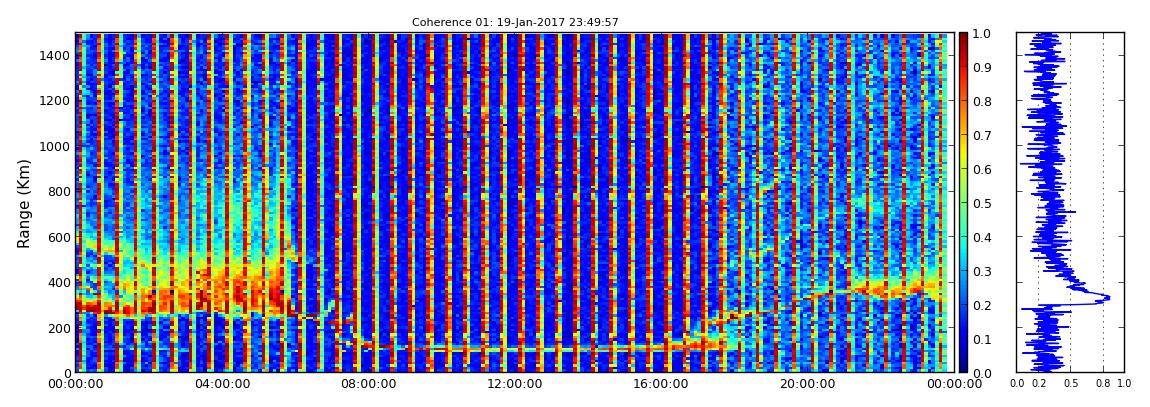1150x407 pixels.
Task: Click the colorbar '0.1' tick label
Action: click(981, 340)
